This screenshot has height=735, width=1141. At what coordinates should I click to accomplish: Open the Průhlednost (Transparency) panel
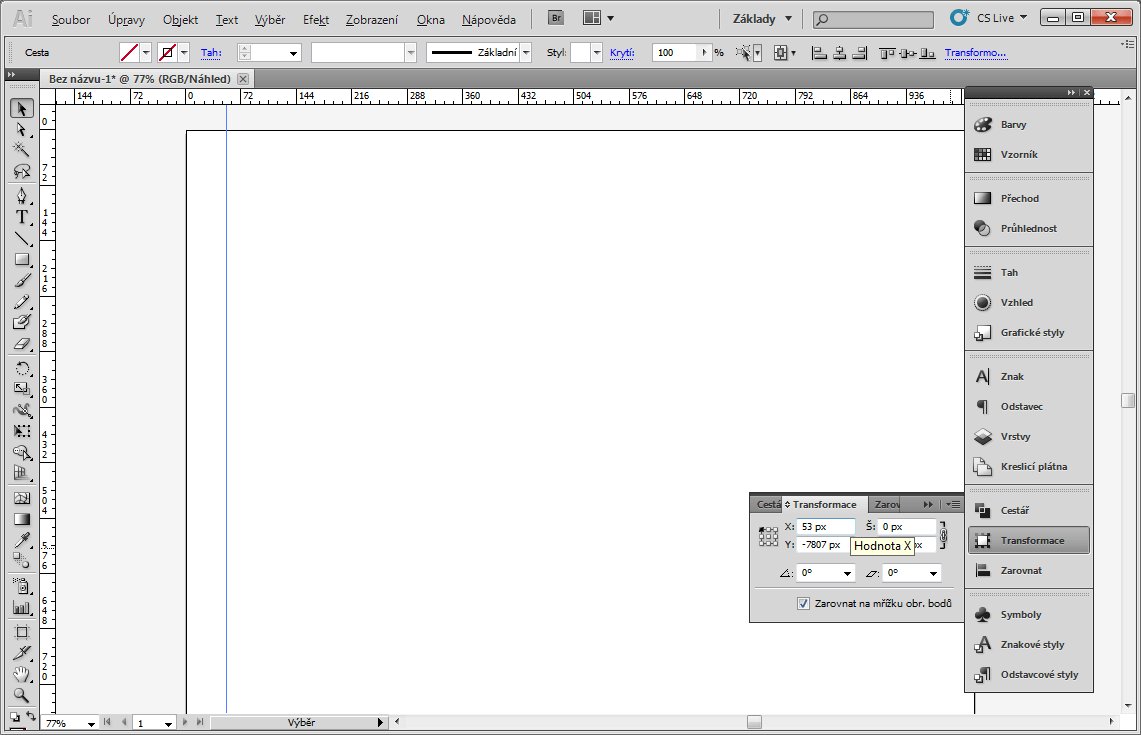(x=1029, y=229)
